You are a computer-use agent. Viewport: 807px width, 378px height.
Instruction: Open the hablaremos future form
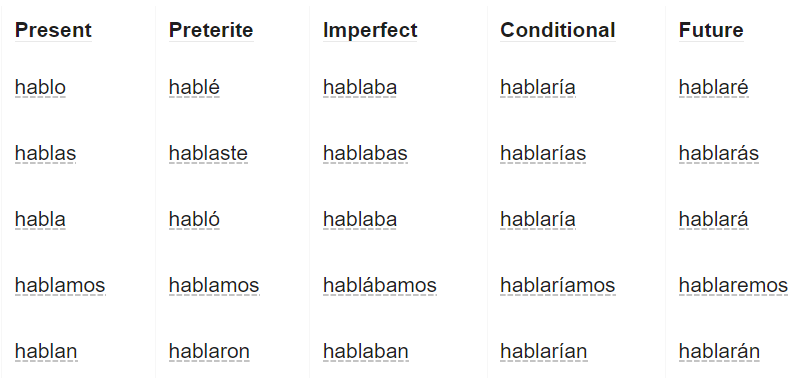[733, 285]
